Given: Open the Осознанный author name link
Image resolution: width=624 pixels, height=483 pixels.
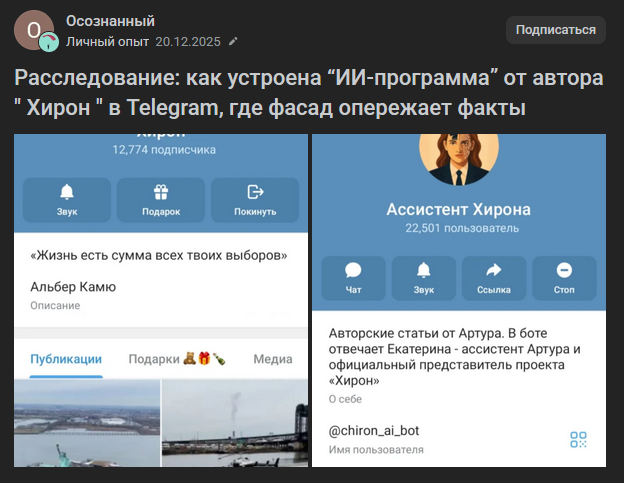Looking at the screenshot, I should (110, 20).
